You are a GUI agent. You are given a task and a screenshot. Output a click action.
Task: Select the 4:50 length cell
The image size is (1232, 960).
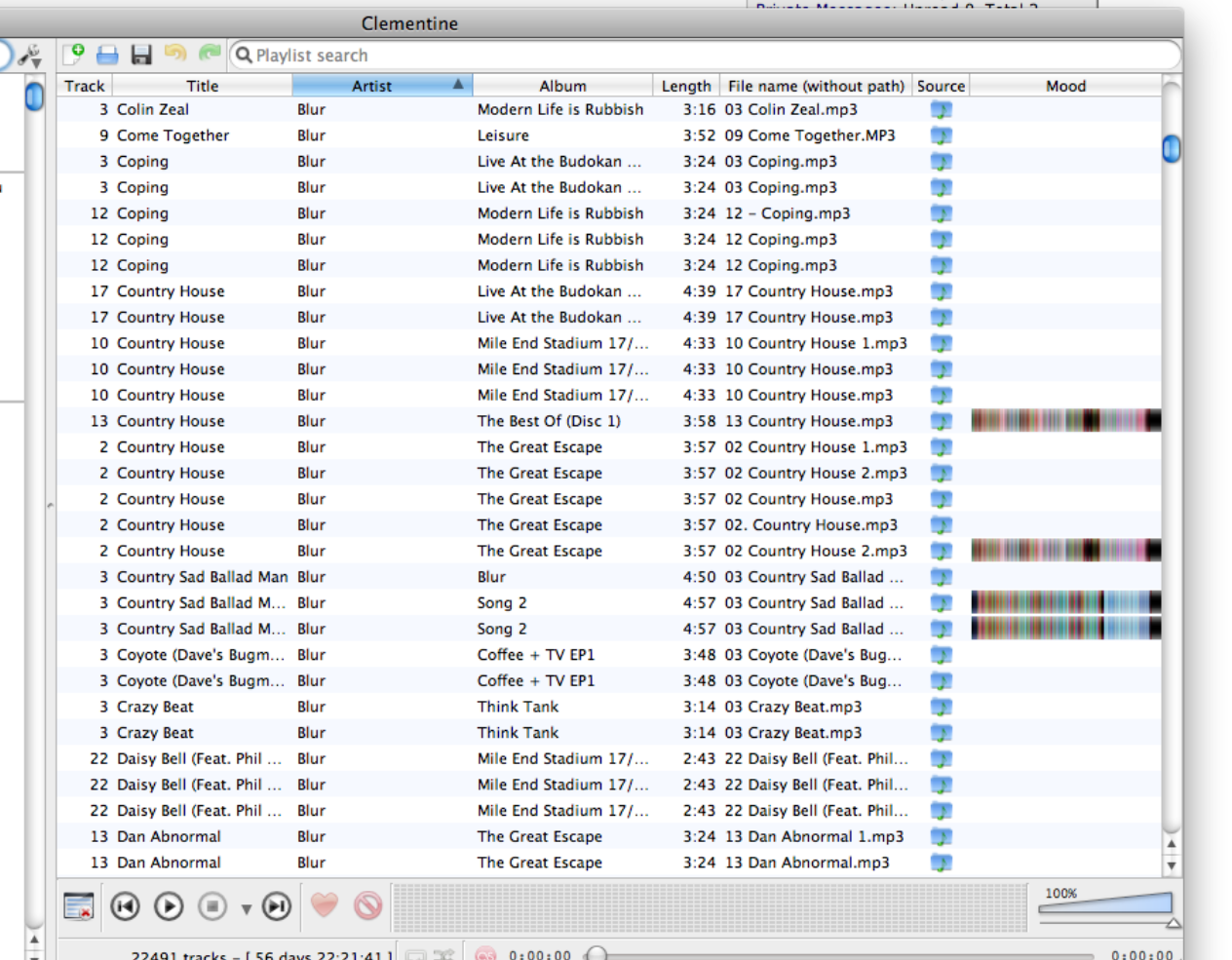point(699,577)
